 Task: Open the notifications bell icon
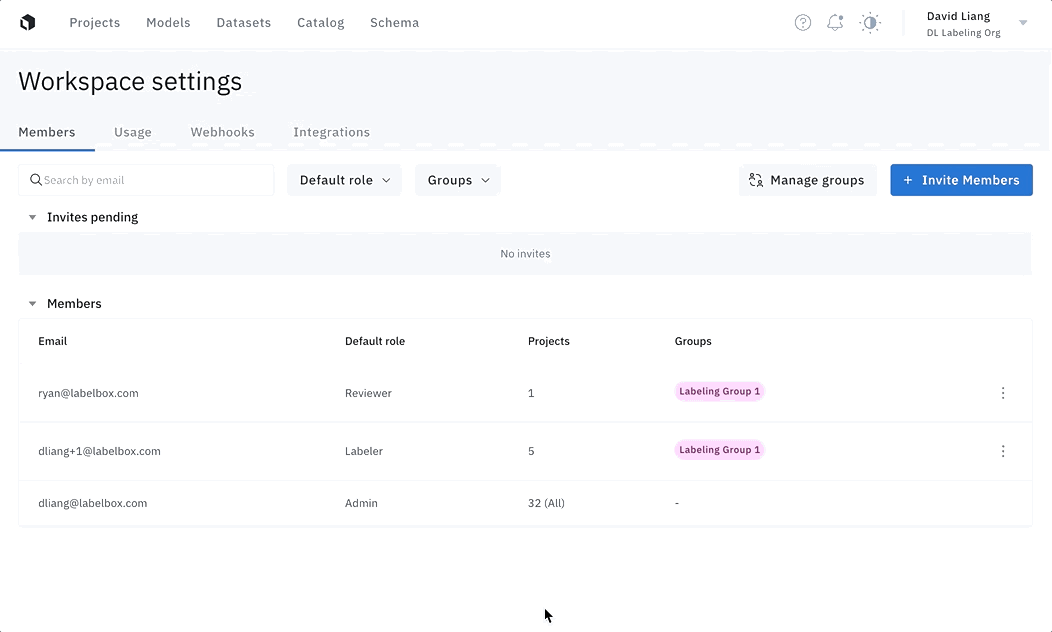835,23
